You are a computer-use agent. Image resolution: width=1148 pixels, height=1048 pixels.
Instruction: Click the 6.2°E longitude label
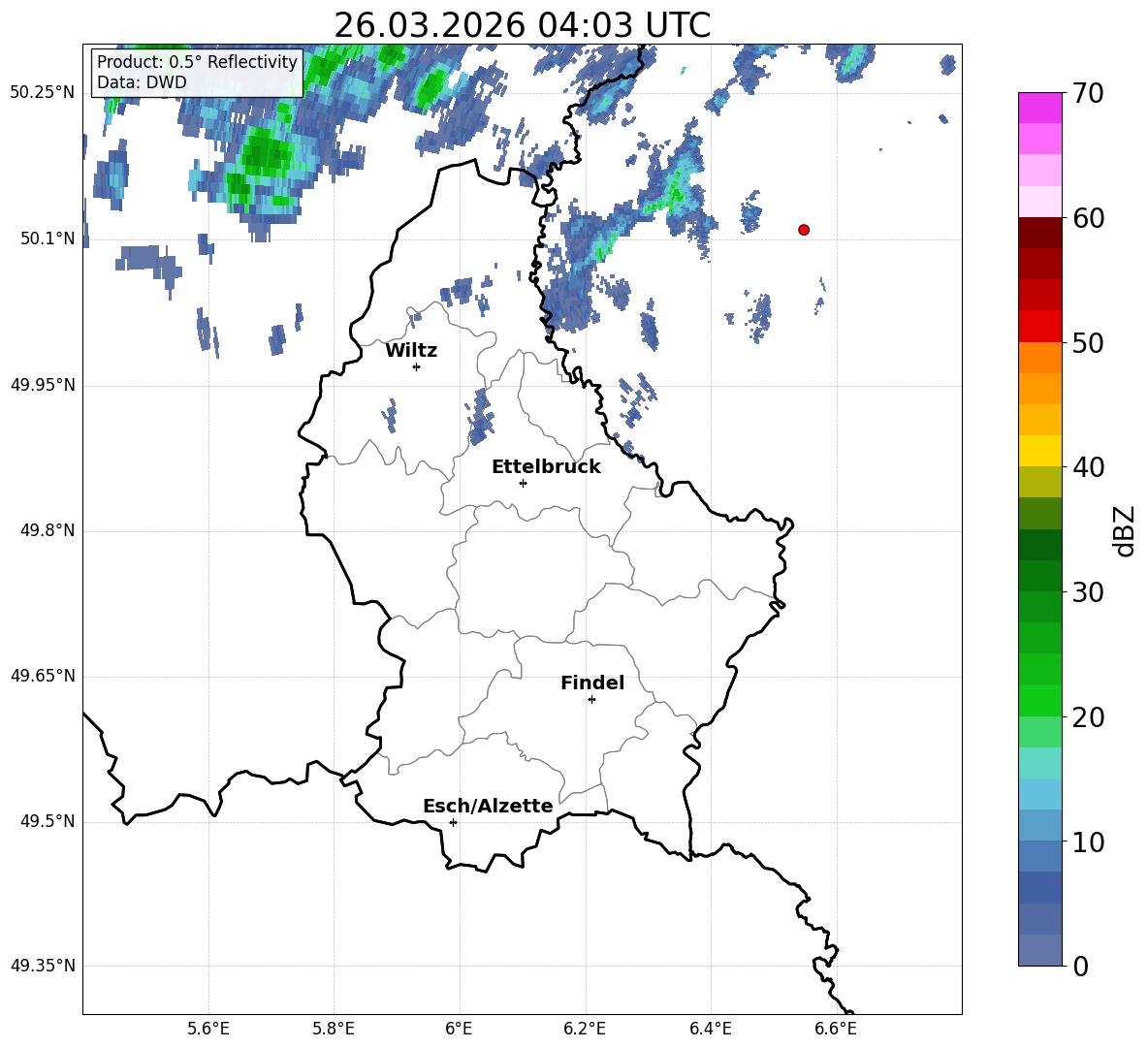coord(585,1029)
